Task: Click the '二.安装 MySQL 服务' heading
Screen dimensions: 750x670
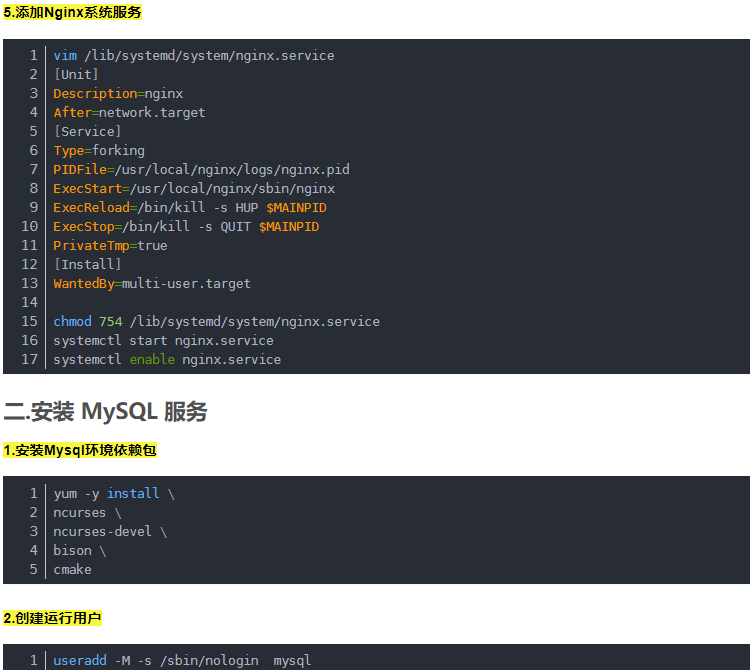Action: point(106,412)
